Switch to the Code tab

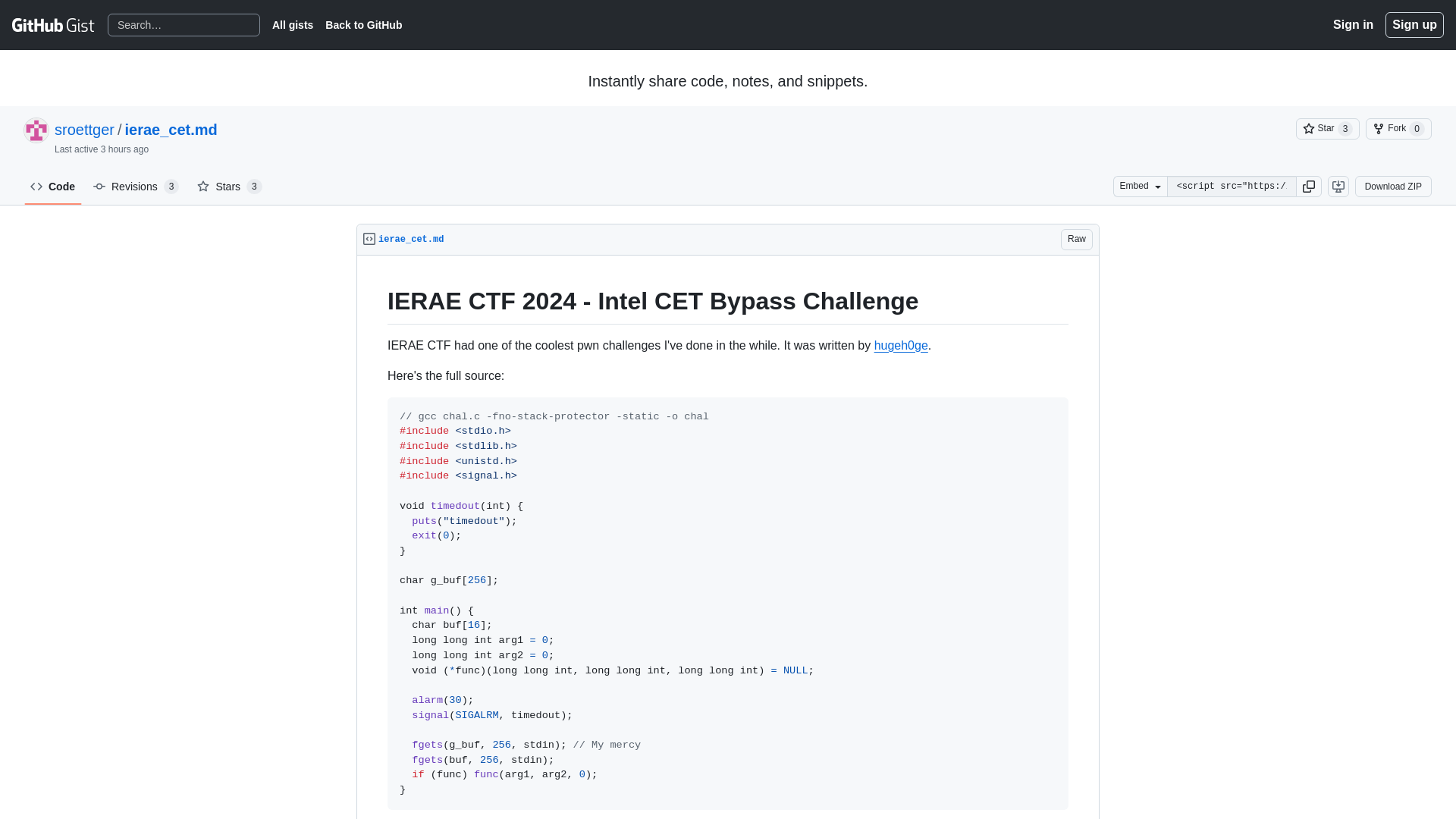tap(53, 187)
